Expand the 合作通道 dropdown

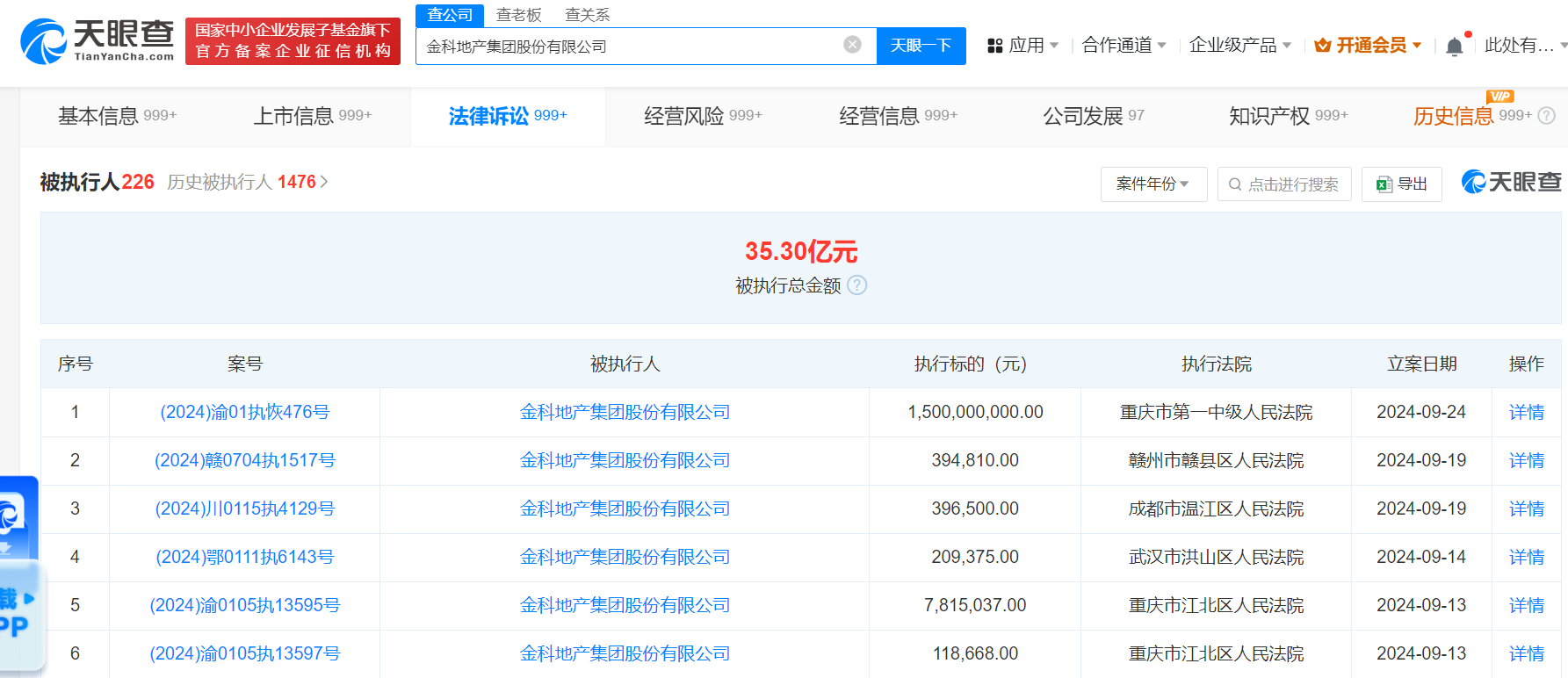pos(1124,46)
